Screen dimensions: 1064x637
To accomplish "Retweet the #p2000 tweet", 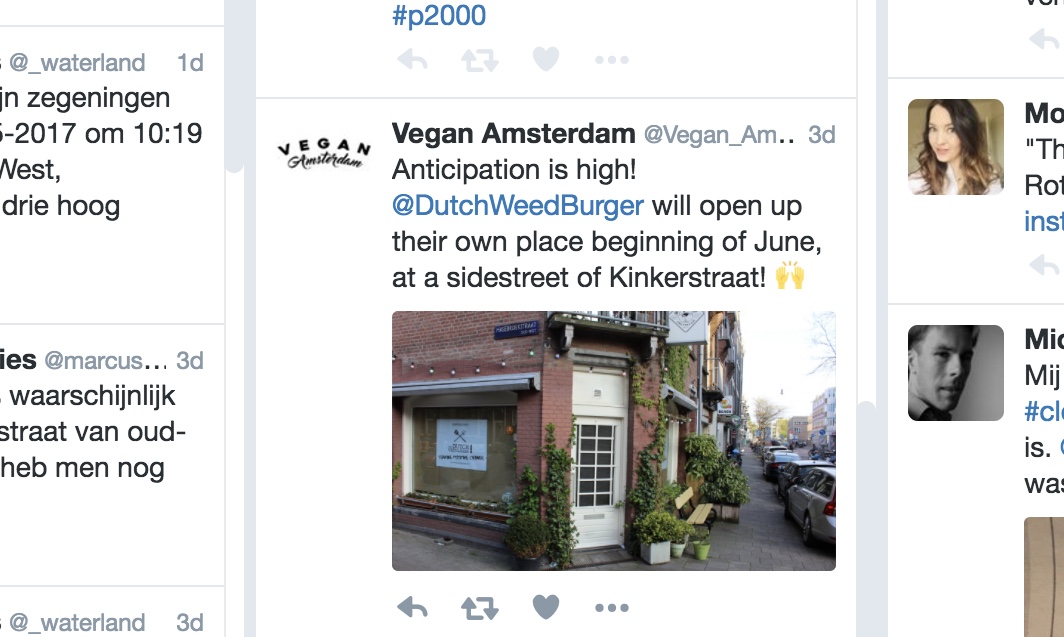I will [x=480, y=60].
